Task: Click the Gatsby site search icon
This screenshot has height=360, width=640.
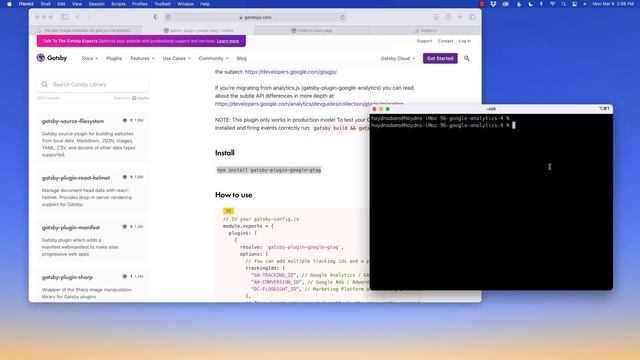Action: [x=467, y=58]
